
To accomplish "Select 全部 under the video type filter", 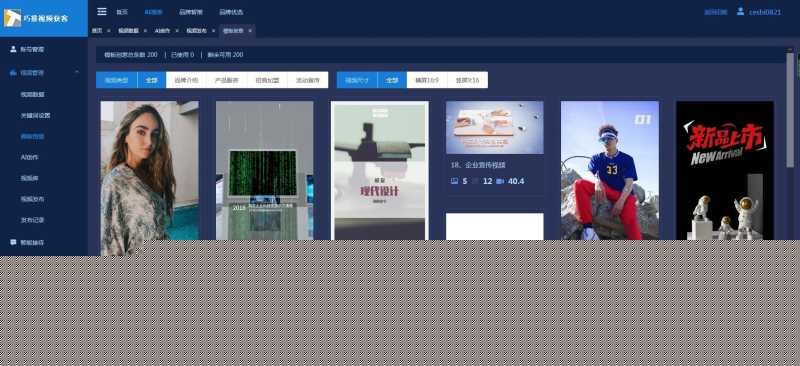I will click(x=152, y=80).
